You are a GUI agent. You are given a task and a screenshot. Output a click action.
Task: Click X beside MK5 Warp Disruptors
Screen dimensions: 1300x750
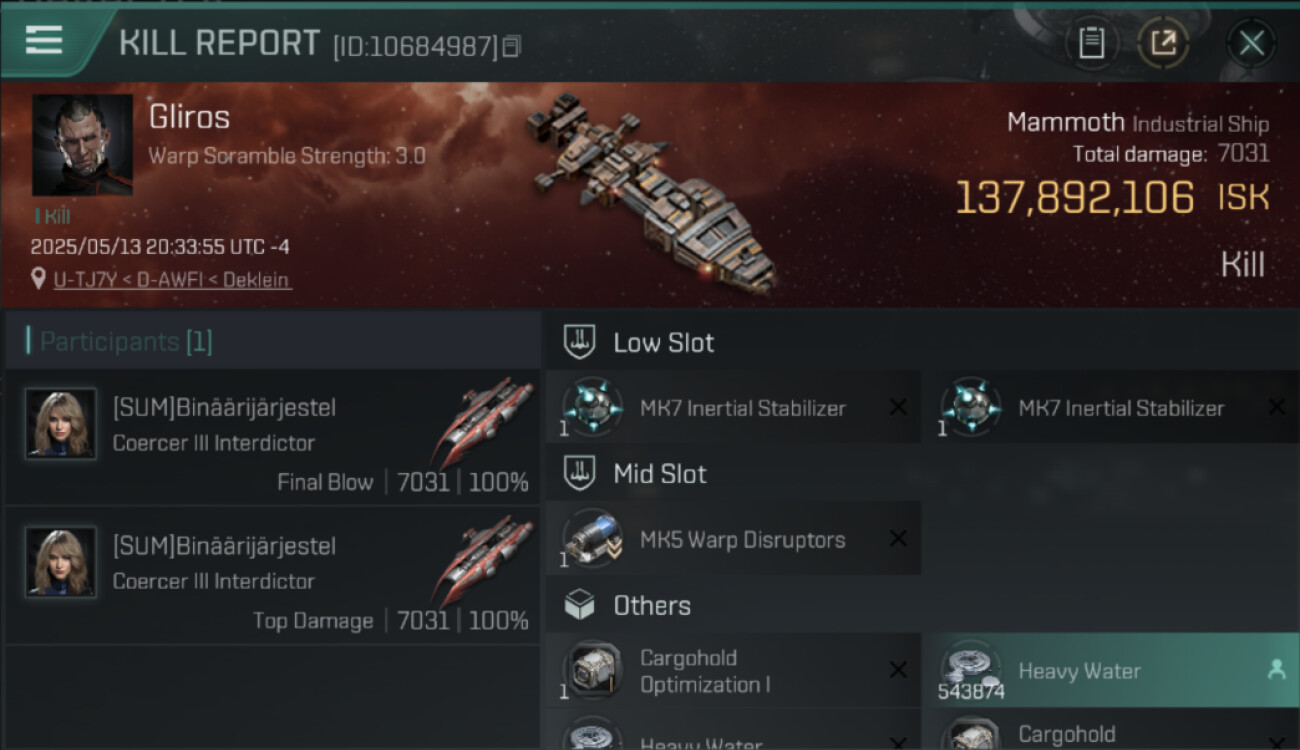898,539
